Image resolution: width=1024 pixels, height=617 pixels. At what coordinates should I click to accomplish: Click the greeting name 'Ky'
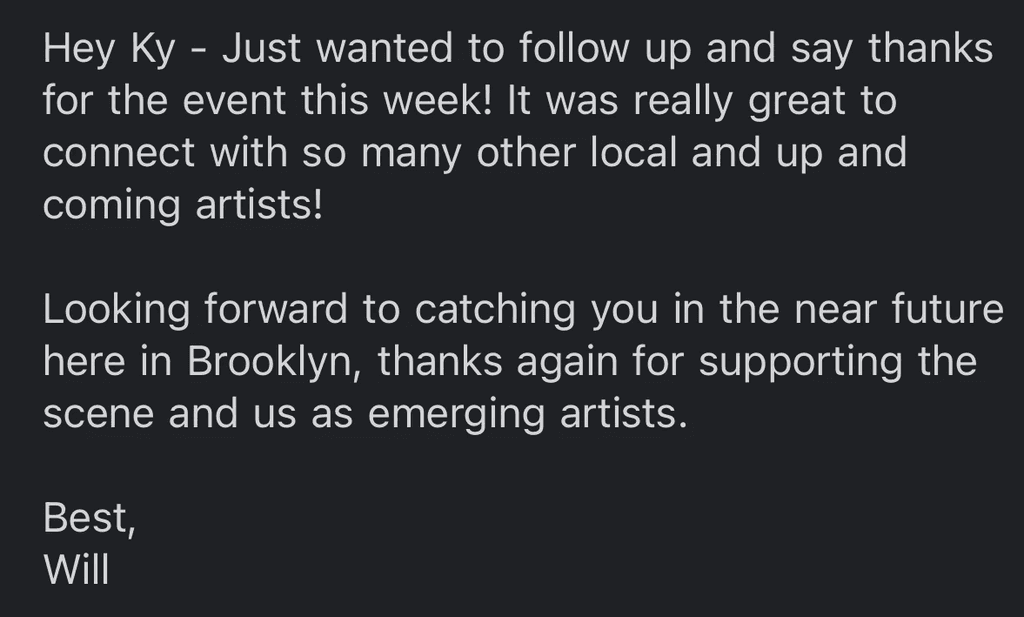point(153,50)
